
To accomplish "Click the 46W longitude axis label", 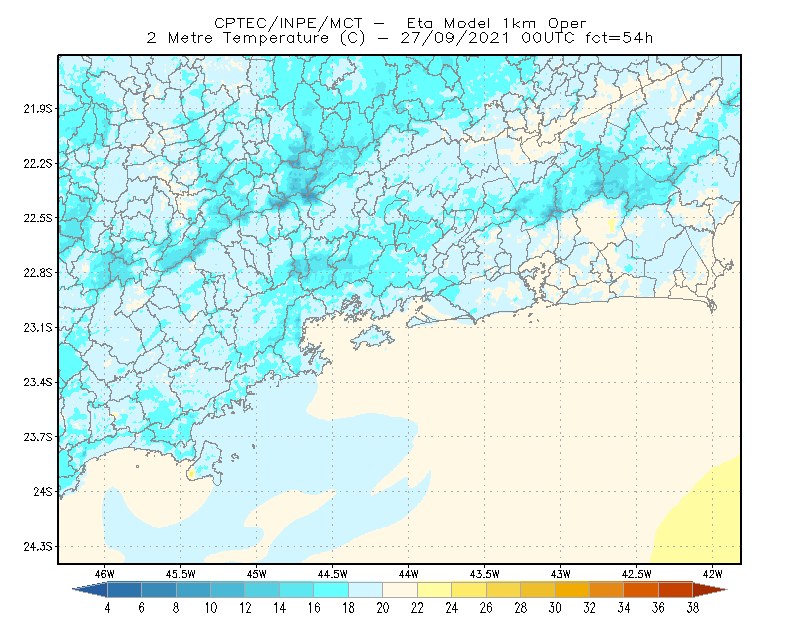I will point(105,574).
